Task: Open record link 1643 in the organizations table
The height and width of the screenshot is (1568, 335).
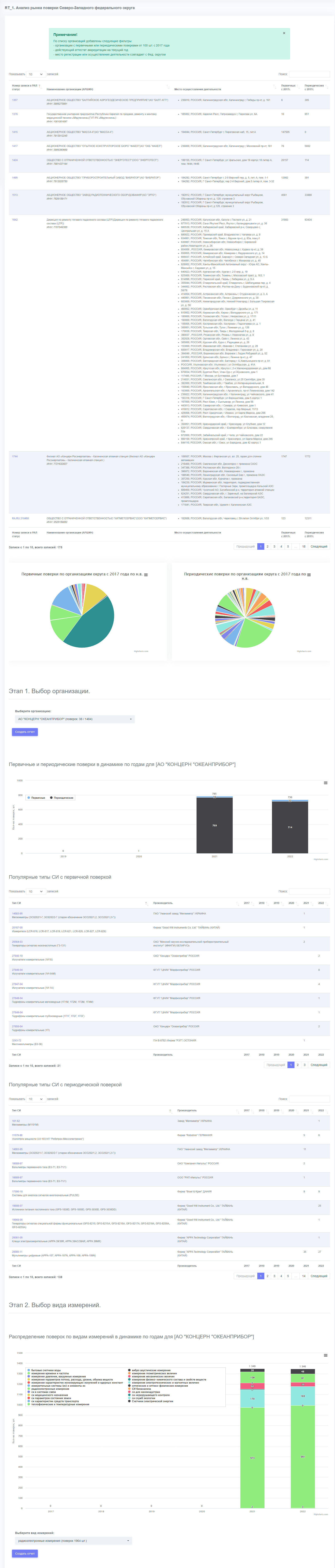Action: click(x=15, y=220)
